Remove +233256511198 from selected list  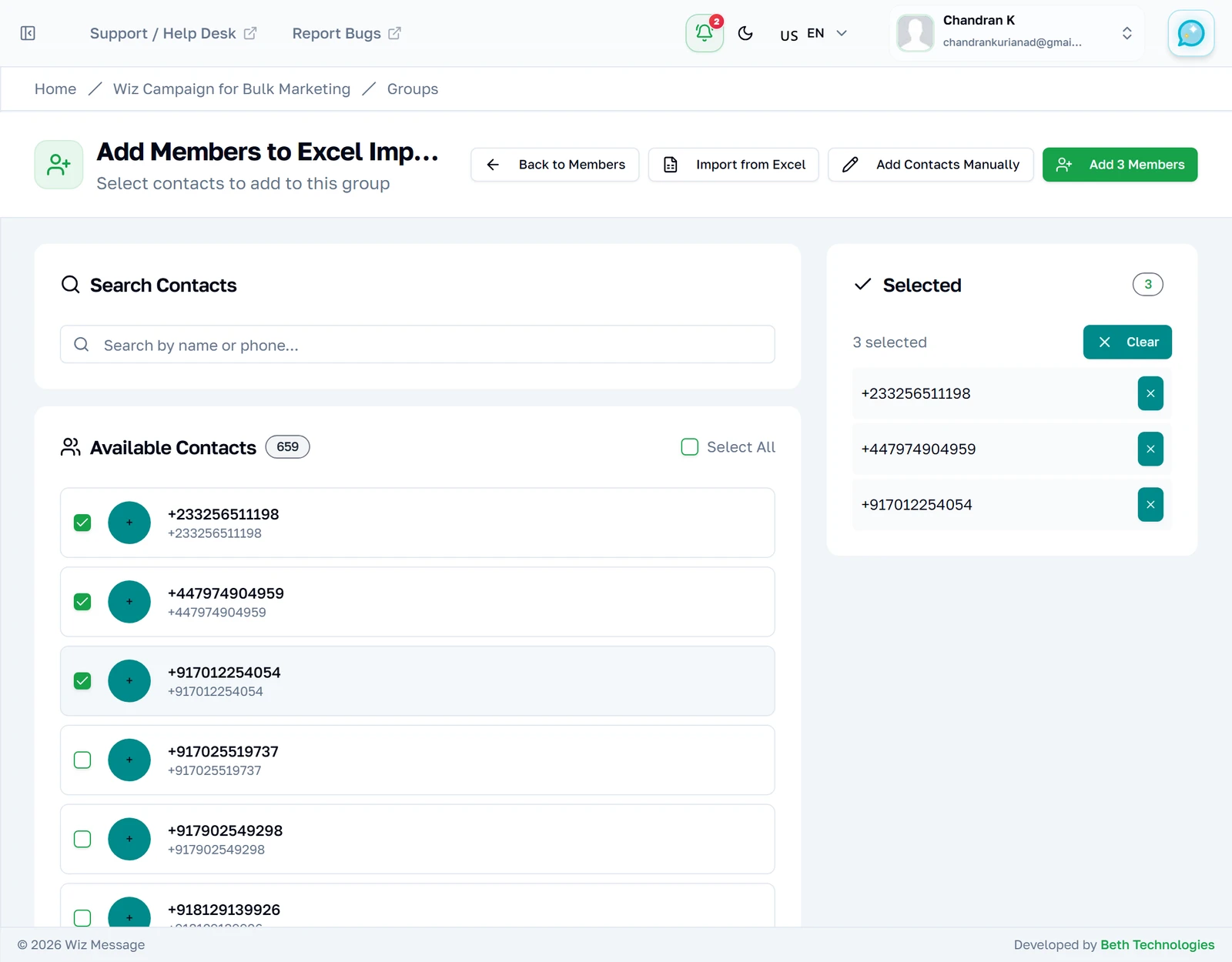point(1150,393)
